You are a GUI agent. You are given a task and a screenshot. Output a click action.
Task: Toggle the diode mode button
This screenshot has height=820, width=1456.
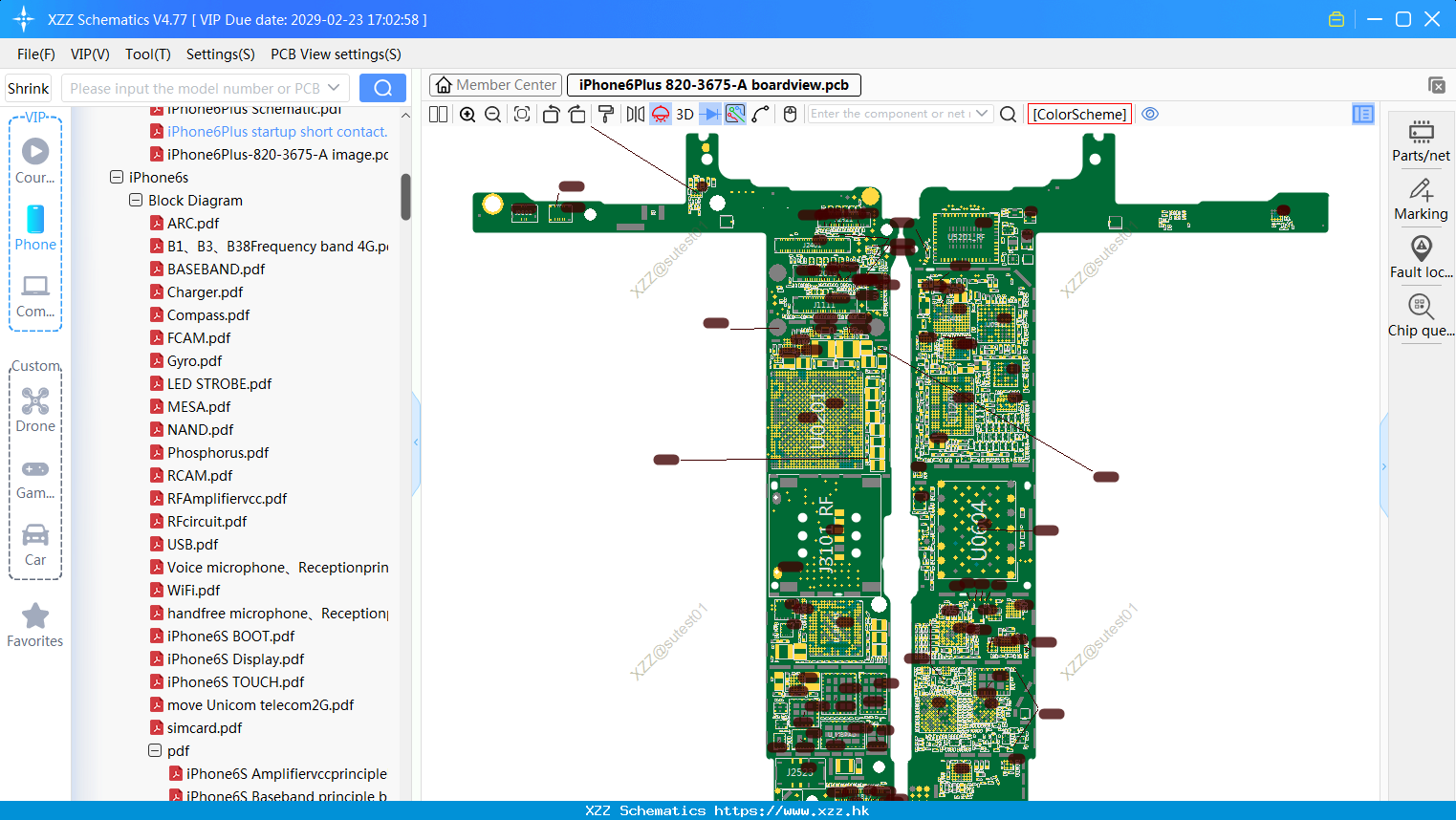[x=709, y=115]
